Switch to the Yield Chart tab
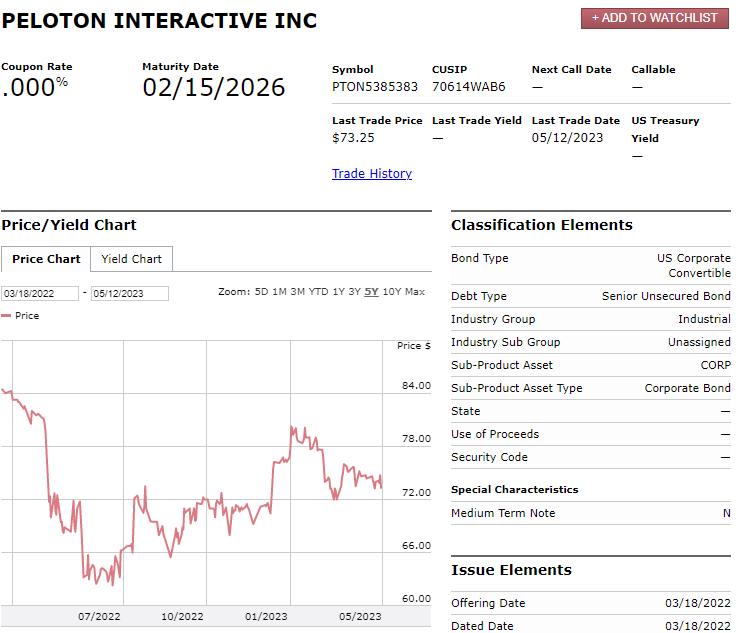This screenshot has height=633, width=750. (132, 259)
